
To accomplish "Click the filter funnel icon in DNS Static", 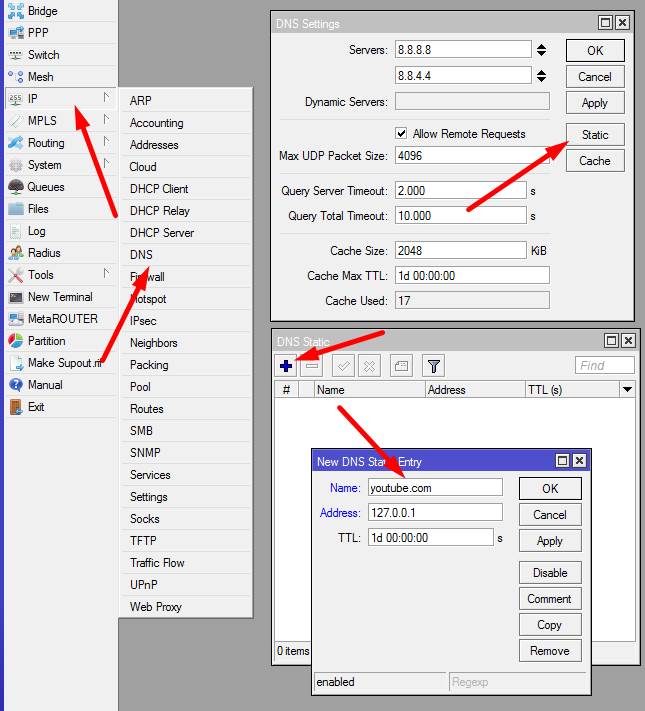I will tap(432, 366).
